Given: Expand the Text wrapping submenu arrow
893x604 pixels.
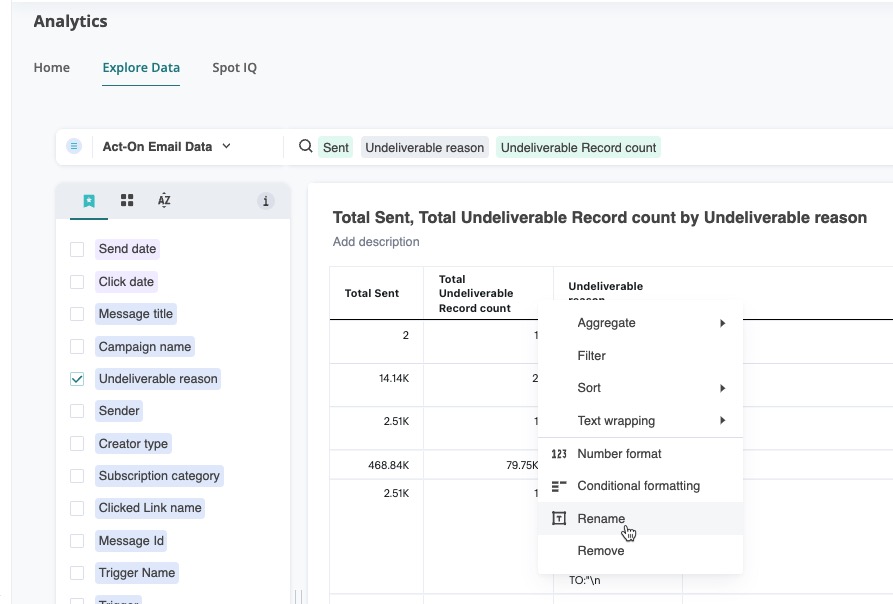Looking at the screenshot, I should [x=722, y=421].
